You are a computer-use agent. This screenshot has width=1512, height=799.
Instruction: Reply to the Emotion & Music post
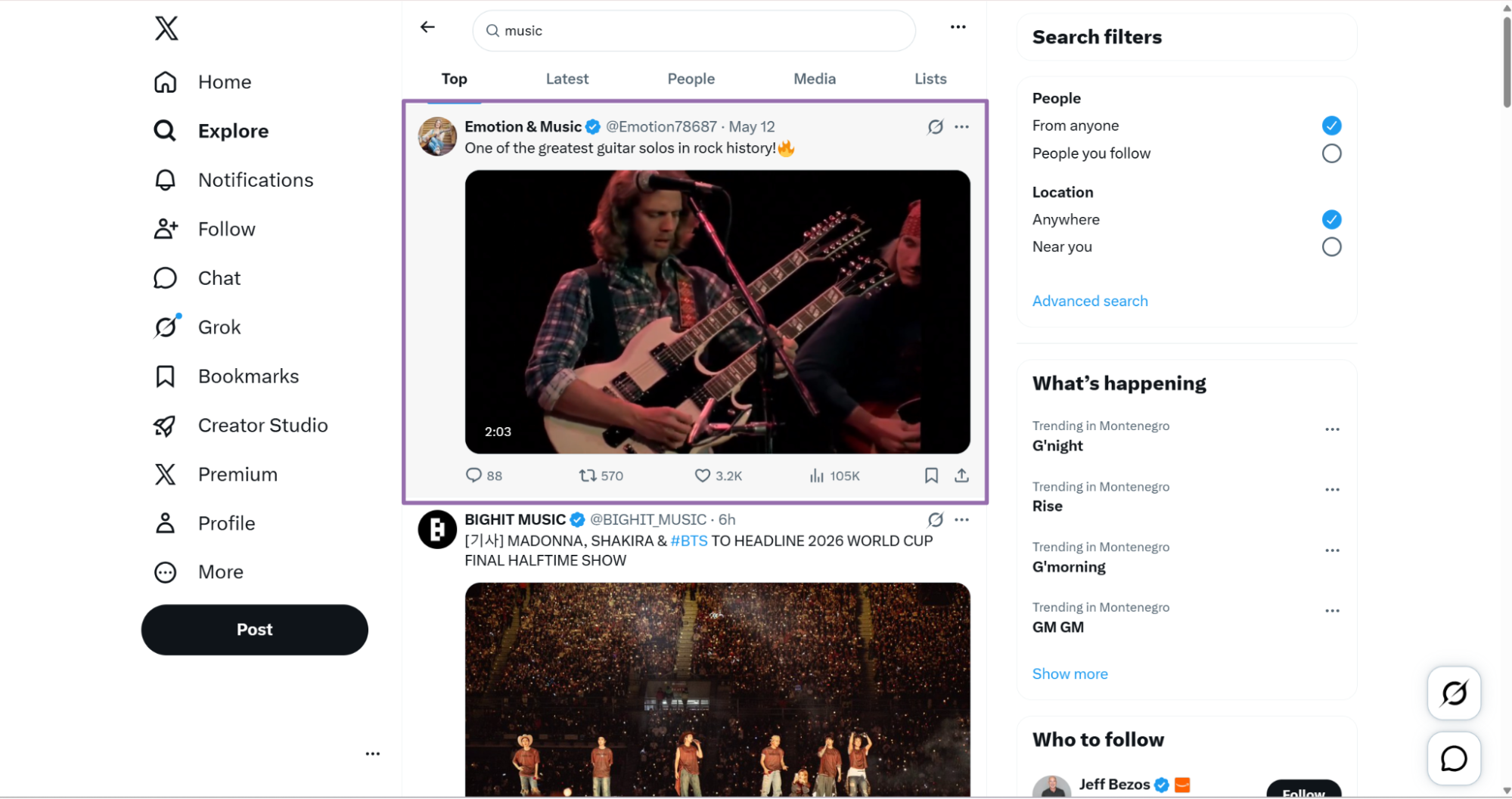(483, 475)
